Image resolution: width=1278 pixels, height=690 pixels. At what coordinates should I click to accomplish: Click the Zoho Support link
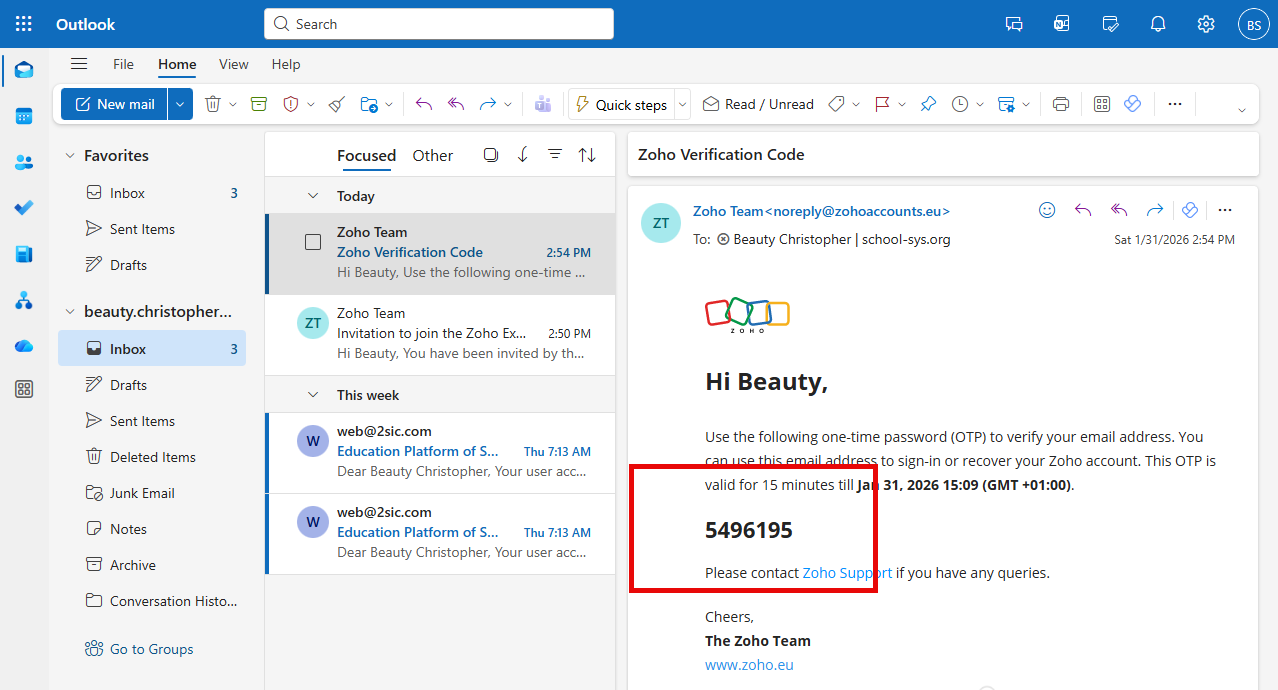click(846, 573)
